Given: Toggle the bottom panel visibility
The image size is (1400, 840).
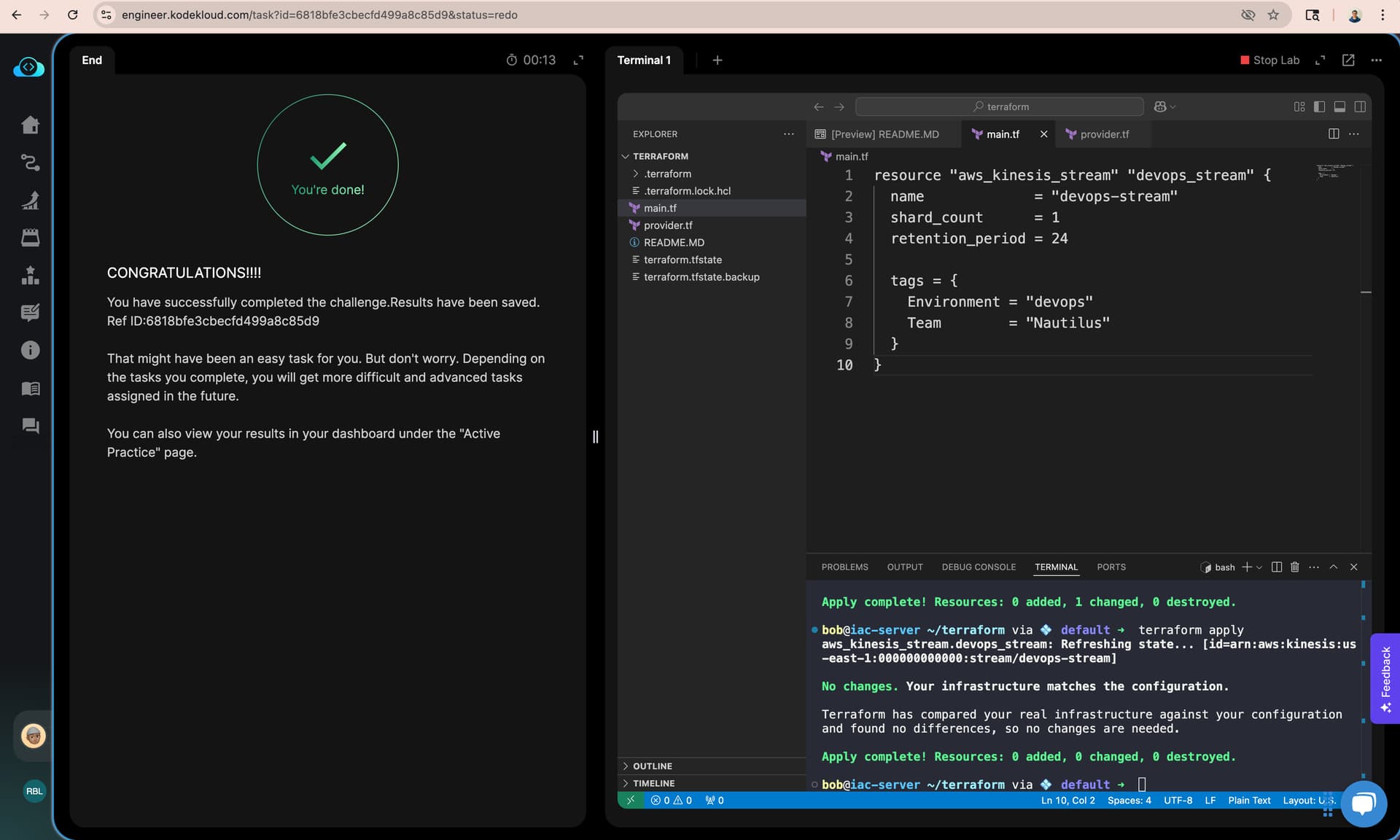Looking at the screenshot, I should pos(1339,106).
